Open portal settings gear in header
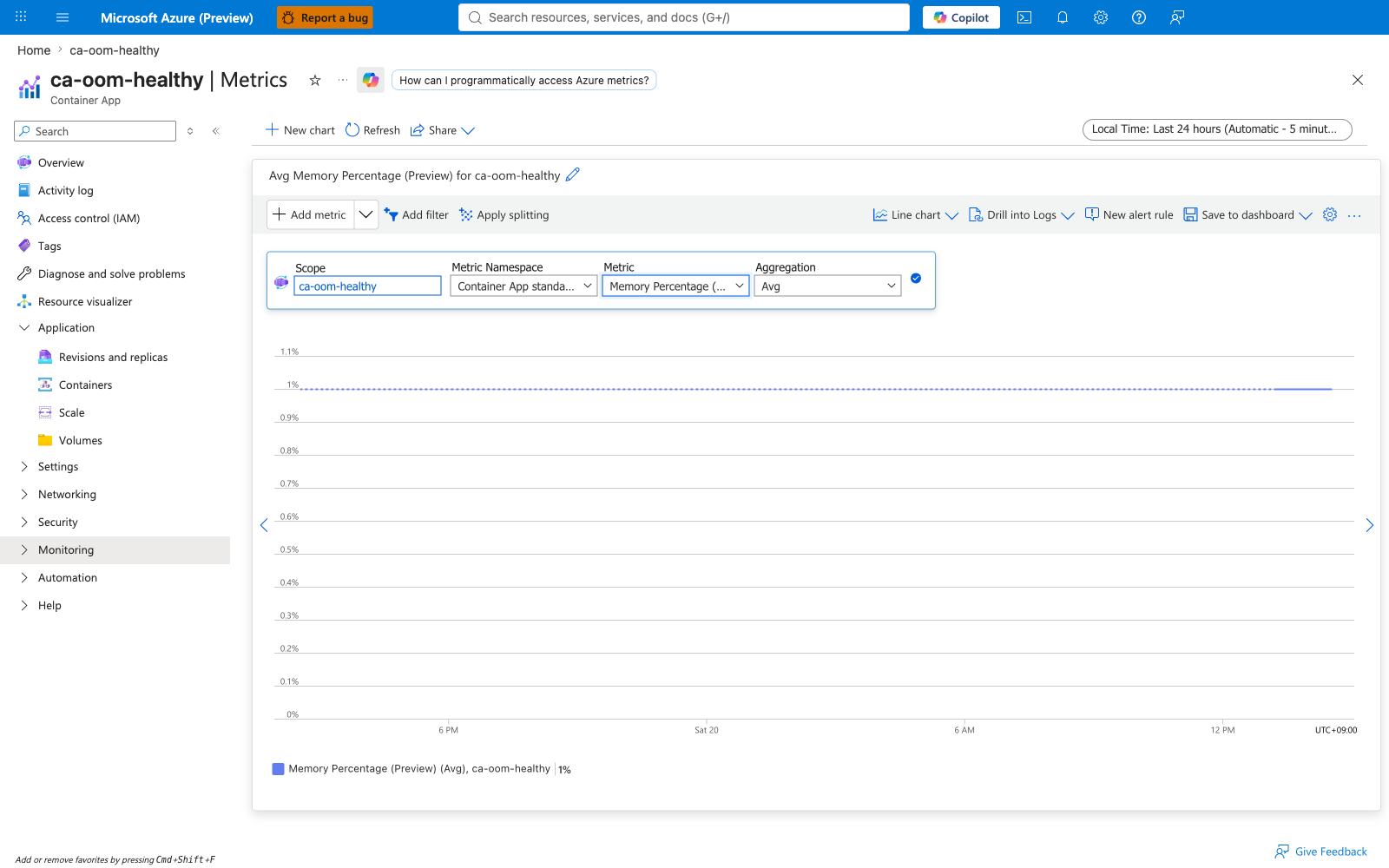 [x=1101, y=17]
